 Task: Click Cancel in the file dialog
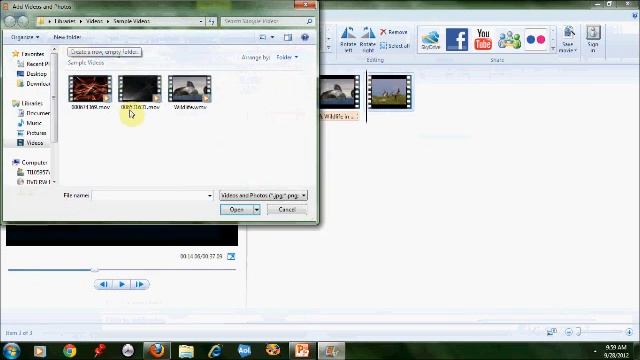click(x=287, y=209)
